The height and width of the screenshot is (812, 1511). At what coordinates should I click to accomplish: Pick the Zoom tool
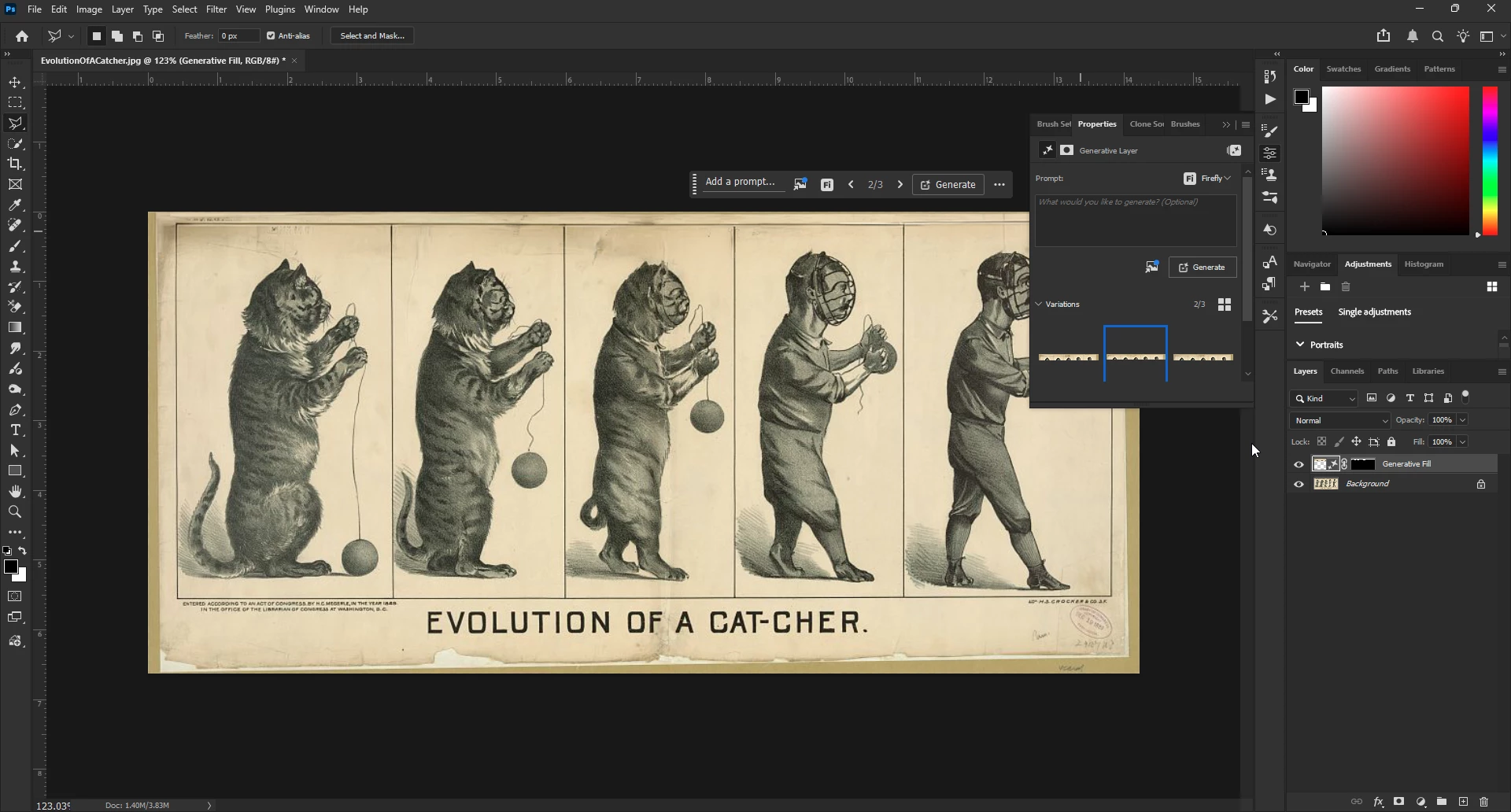click(x=15, y=512)
